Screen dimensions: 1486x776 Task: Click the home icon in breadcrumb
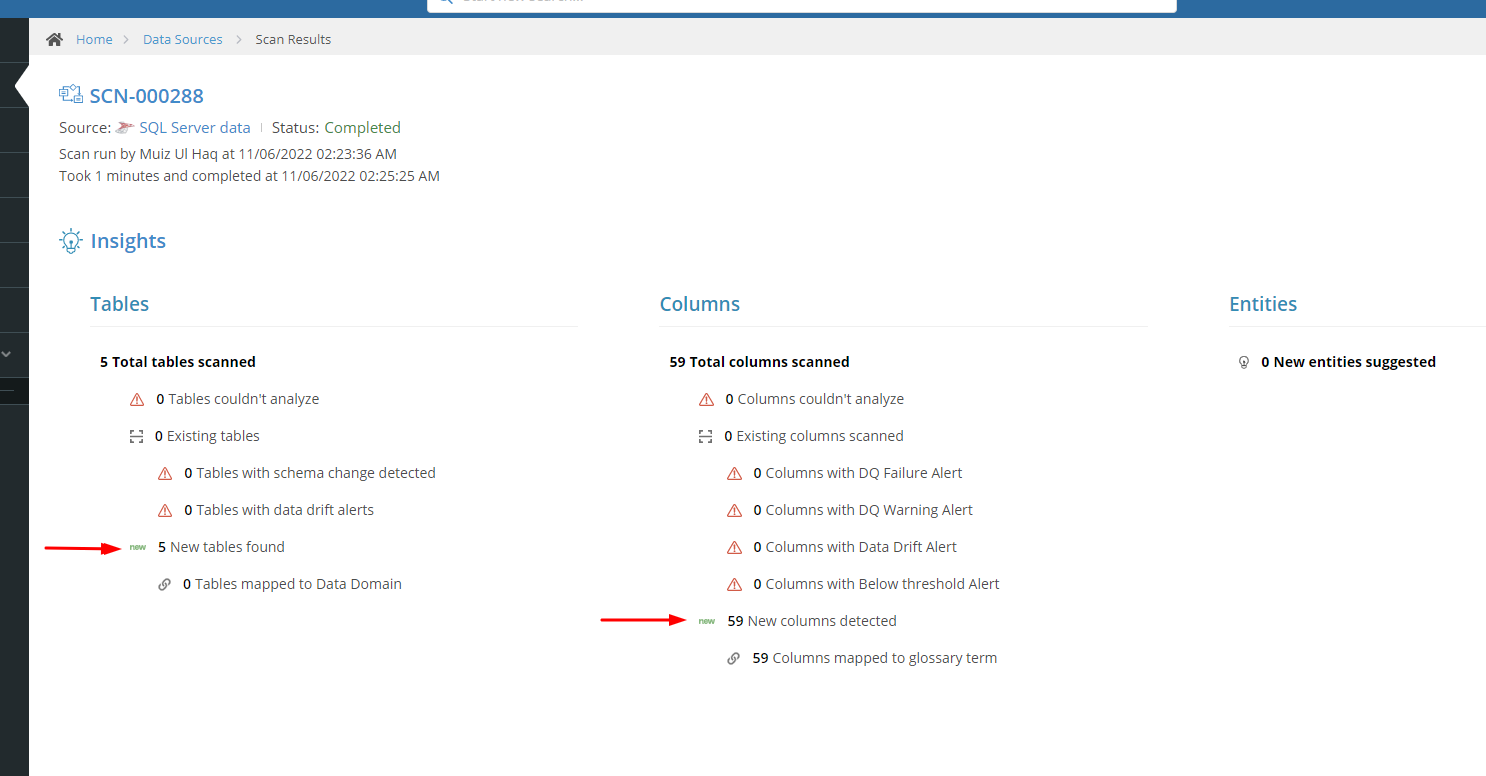[x=55, y=39]
